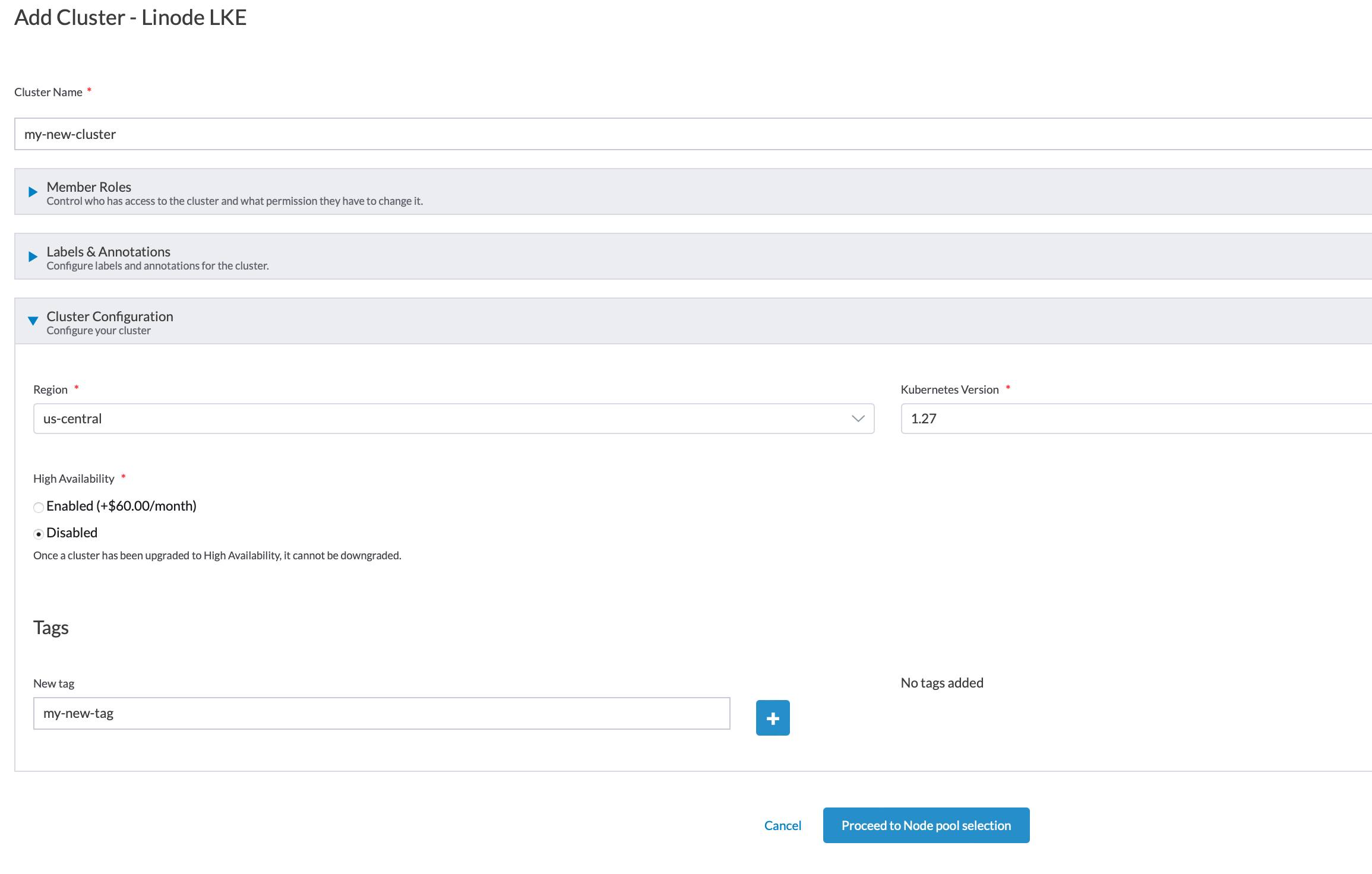
Task: Click the Member Roles expand triangle
Action: coord(31,192)
